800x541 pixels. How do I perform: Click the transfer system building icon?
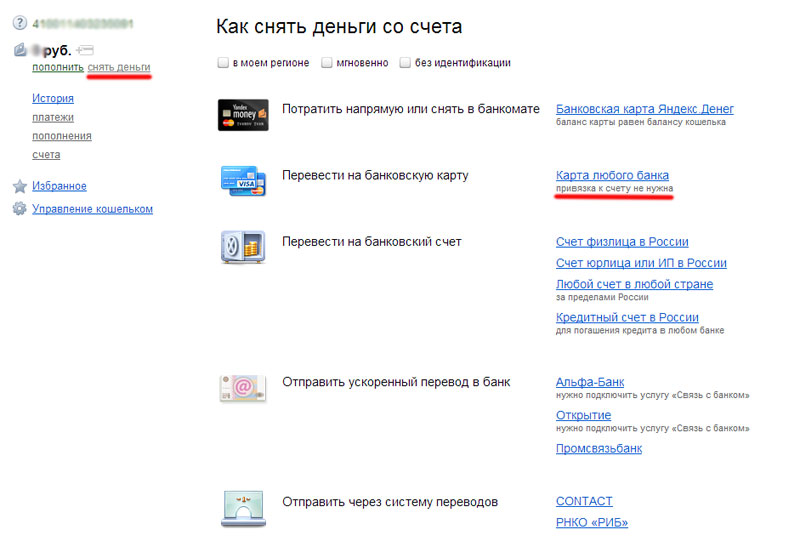click(x=243, y=508)
